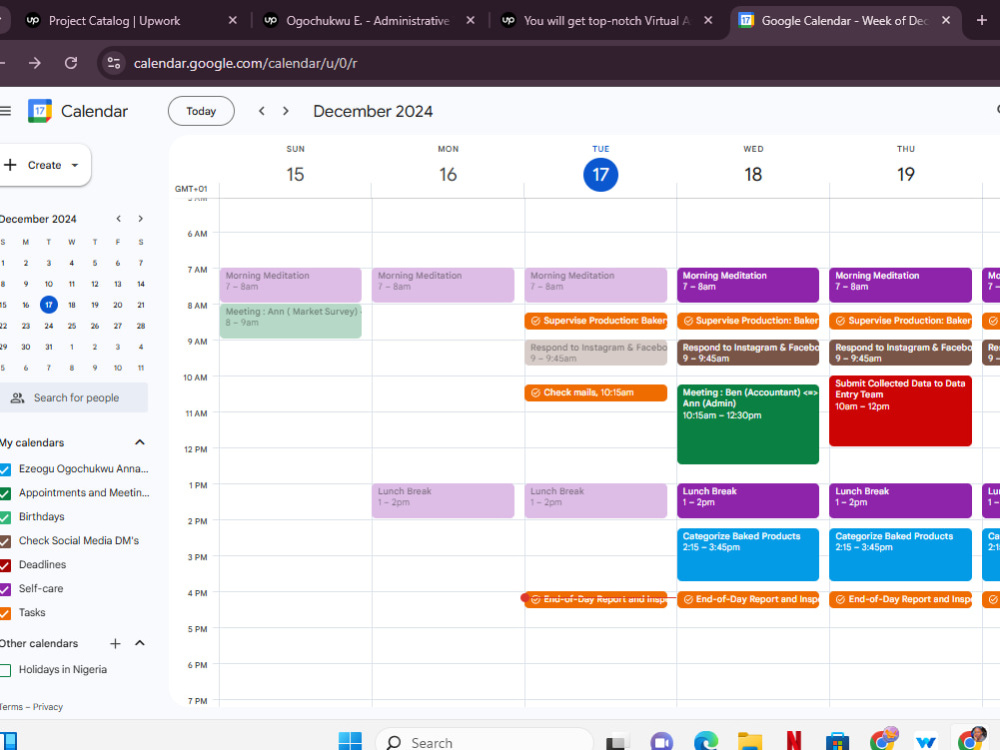Open Microsoft Edge from taskbar
The width and height of the screenshot is (1000, 750).
(x=706, y=742)
